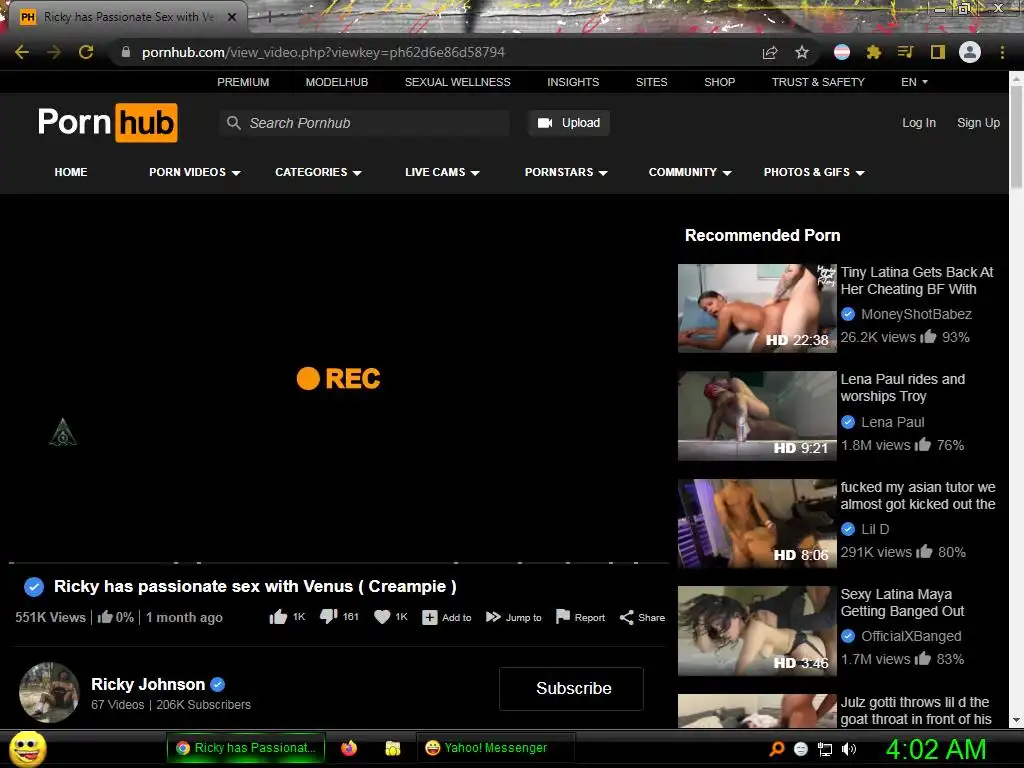Switch to Yahoo! Messenger taskbar item
The height and width of the screenshot is (768, 1024).
tap(496, 748)
